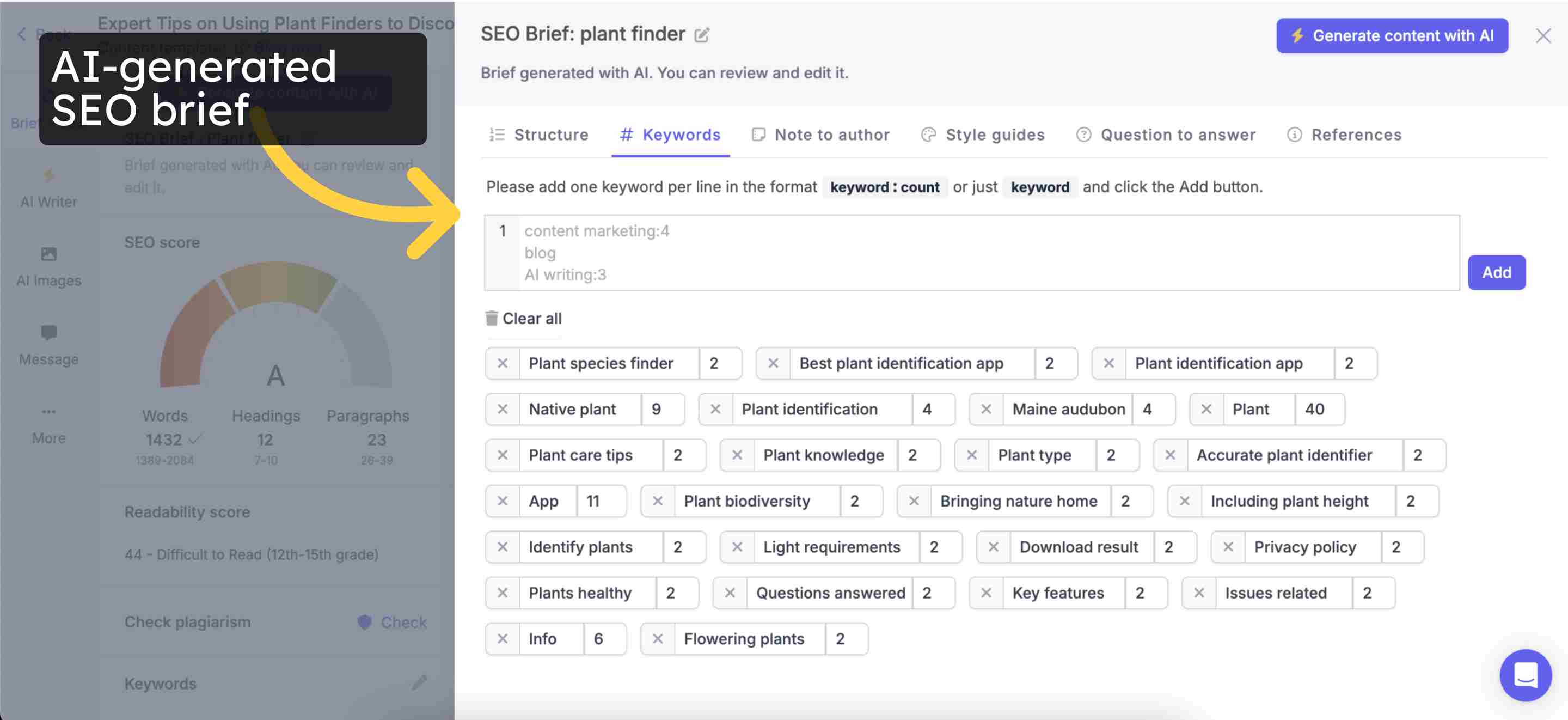The height and width of the screenshot is (720, 1568).
Task: Remove the Maine audubon keyword
Action: pos(986,410)
